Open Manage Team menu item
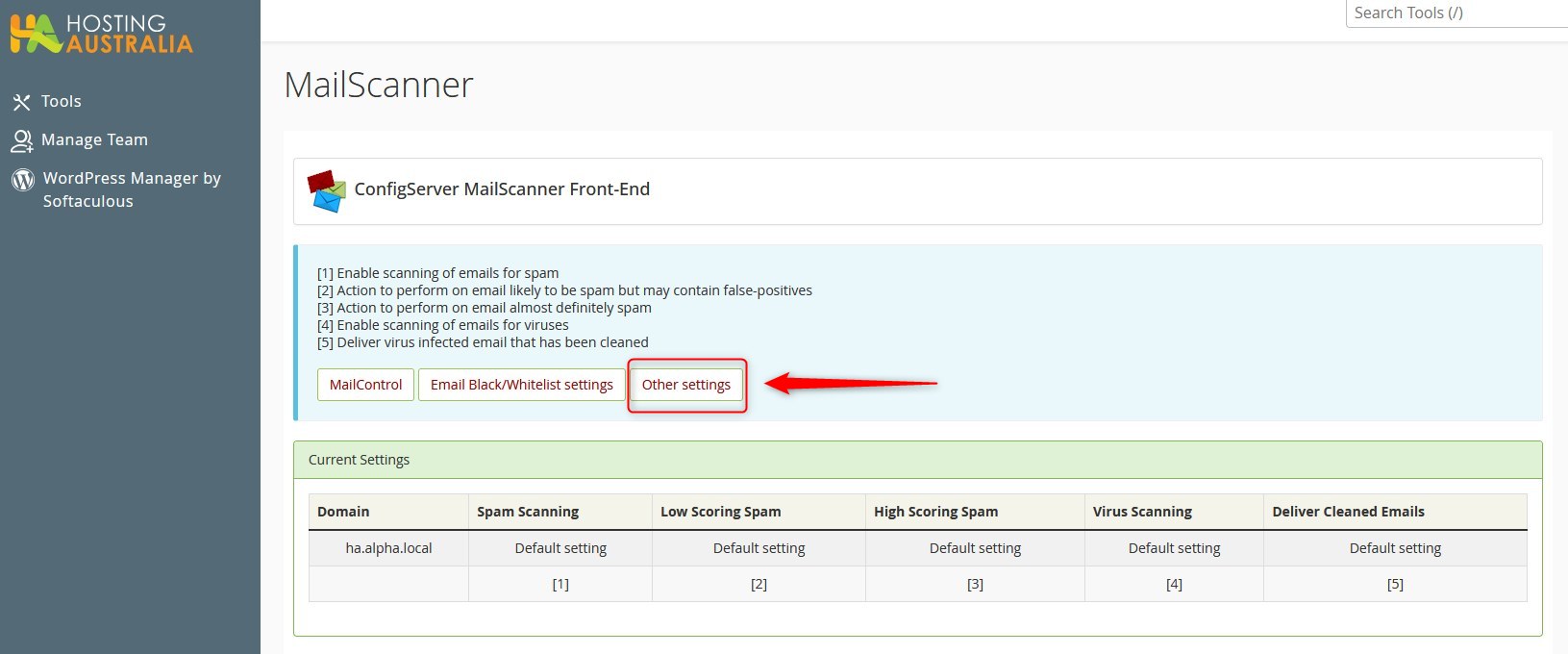Screen dimensions: 1568x654 tap(94, 140)
